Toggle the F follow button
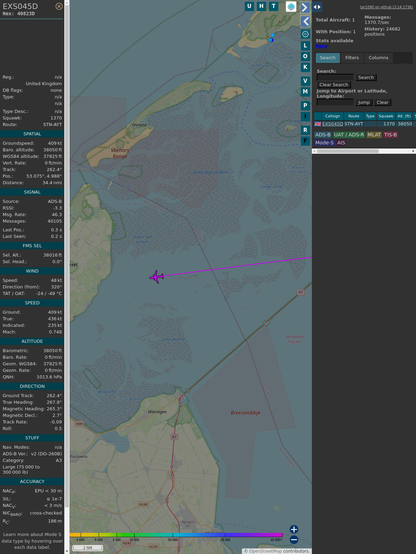The image size is (416, 554). 305,141
